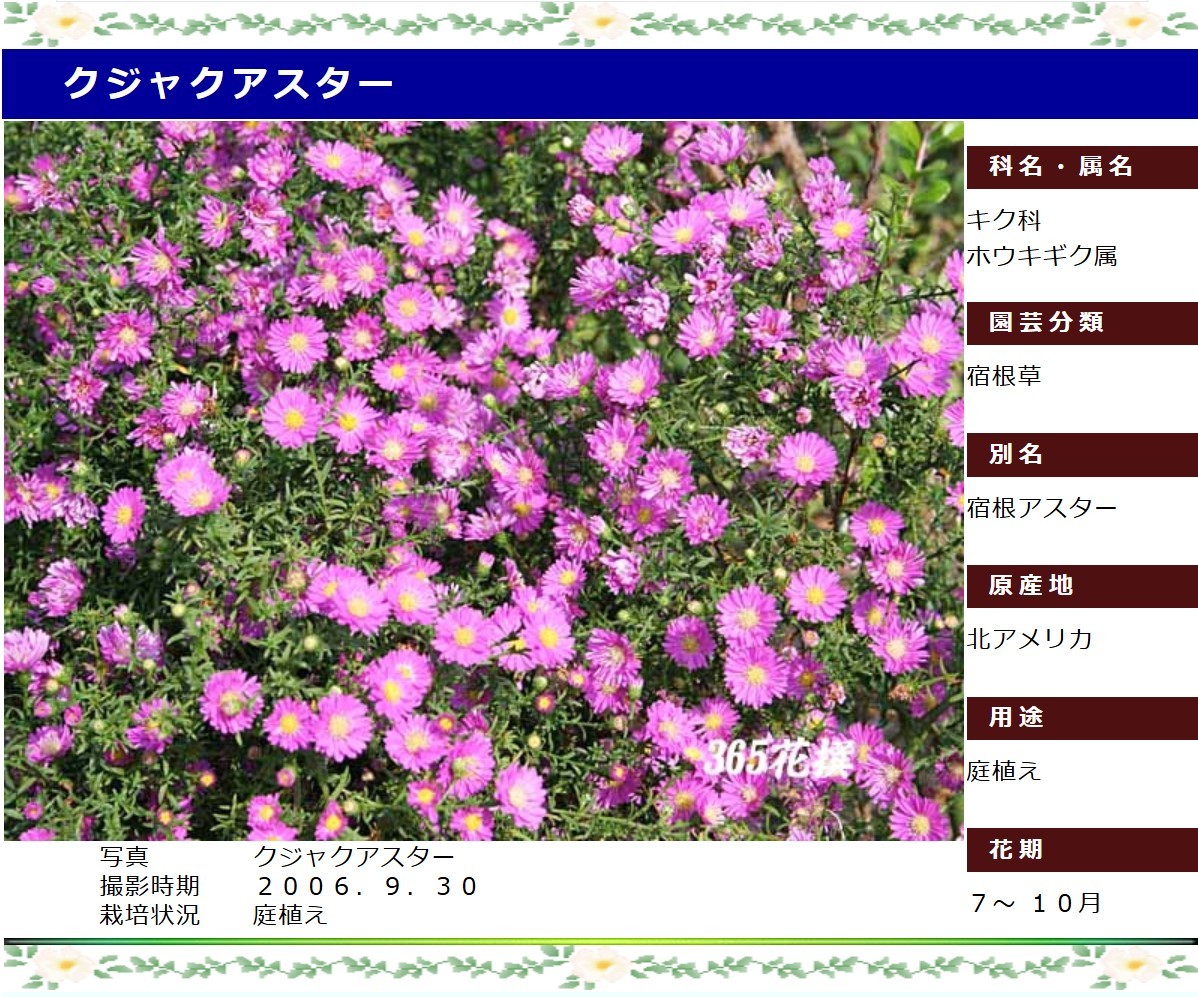Select the 科名・属名 section header
Image resolution: width=1198 pixels, height=997 pixels.
coord(1081,167)
